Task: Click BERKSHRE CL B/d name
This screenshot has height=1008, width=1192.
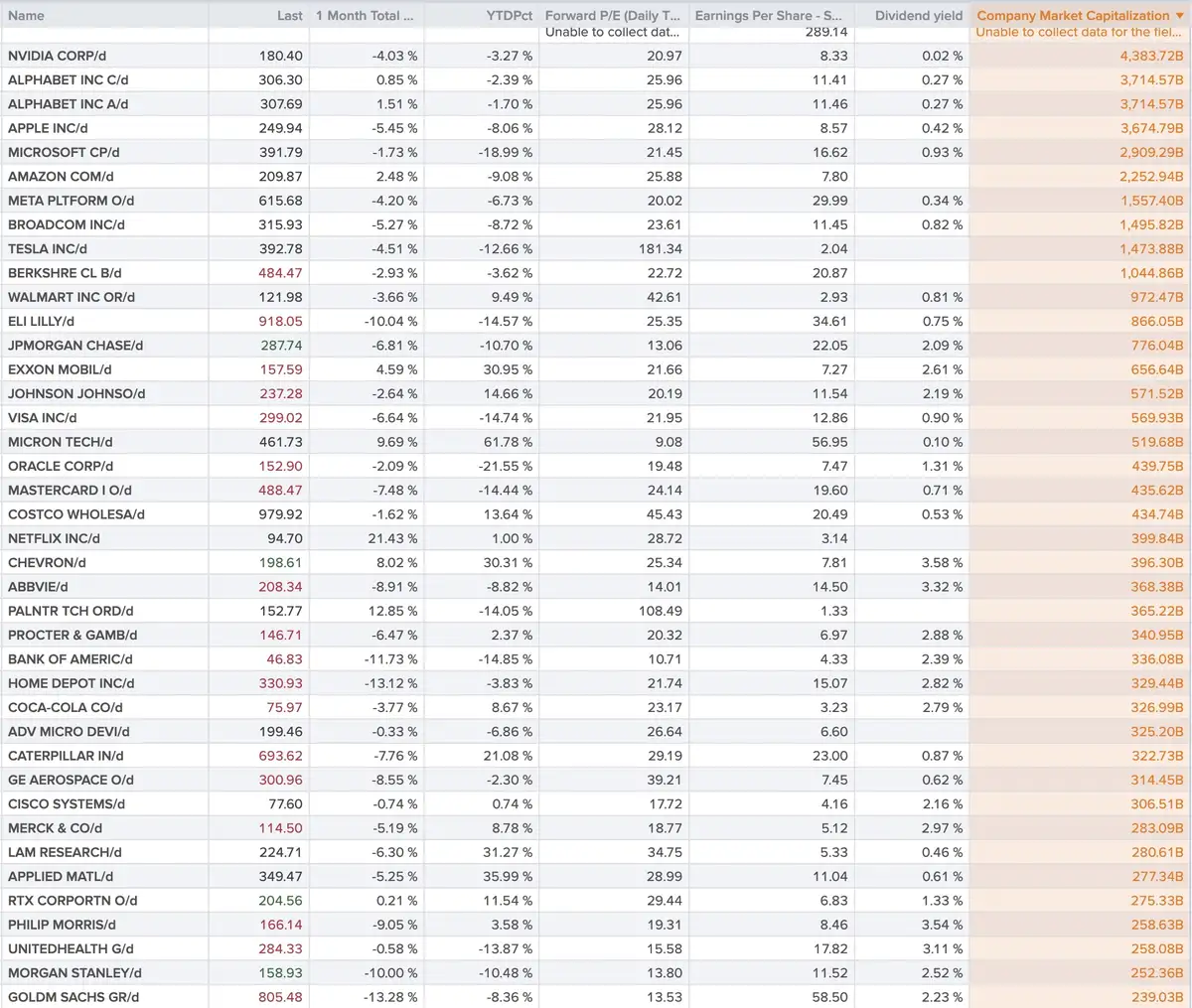Action: tap(65, 273)
